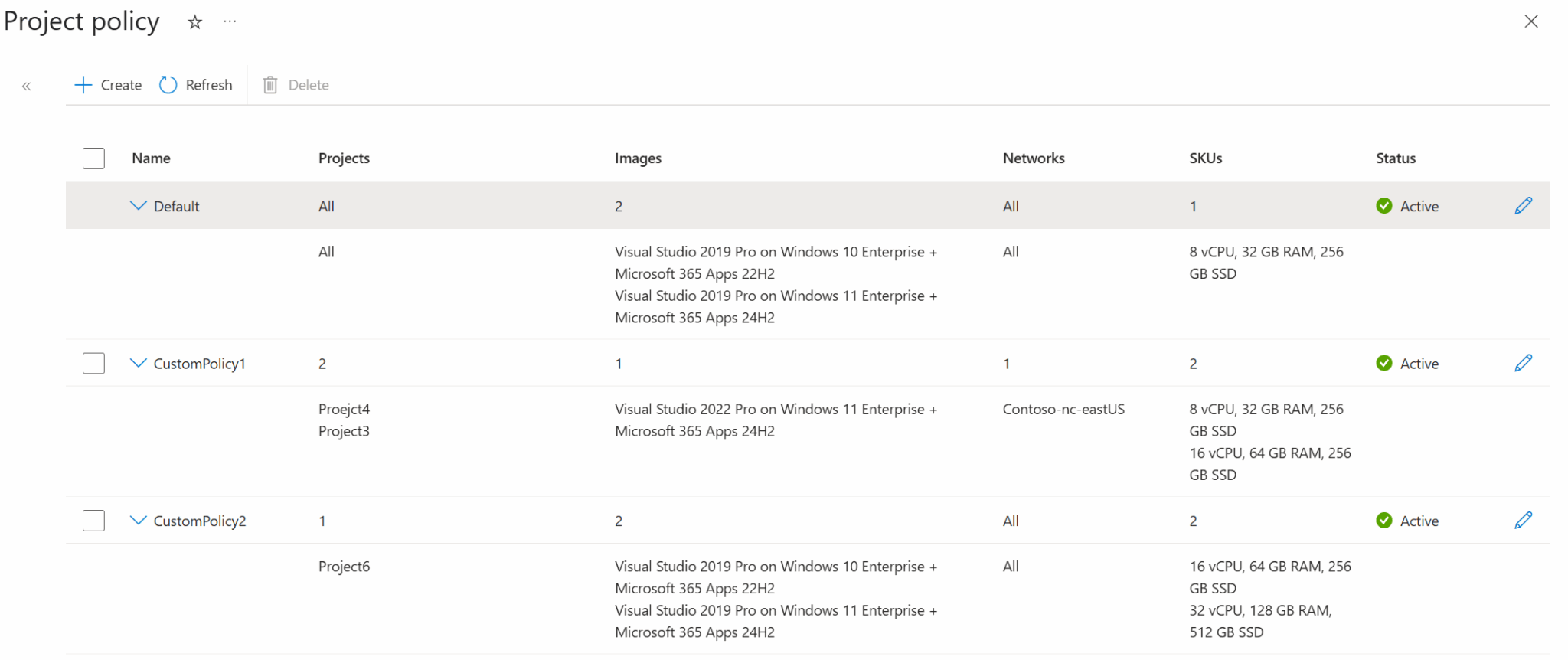1568x660 pixels.
Task: Toggle the select-all checkbox in header
Action: click(x=93, y=158)
